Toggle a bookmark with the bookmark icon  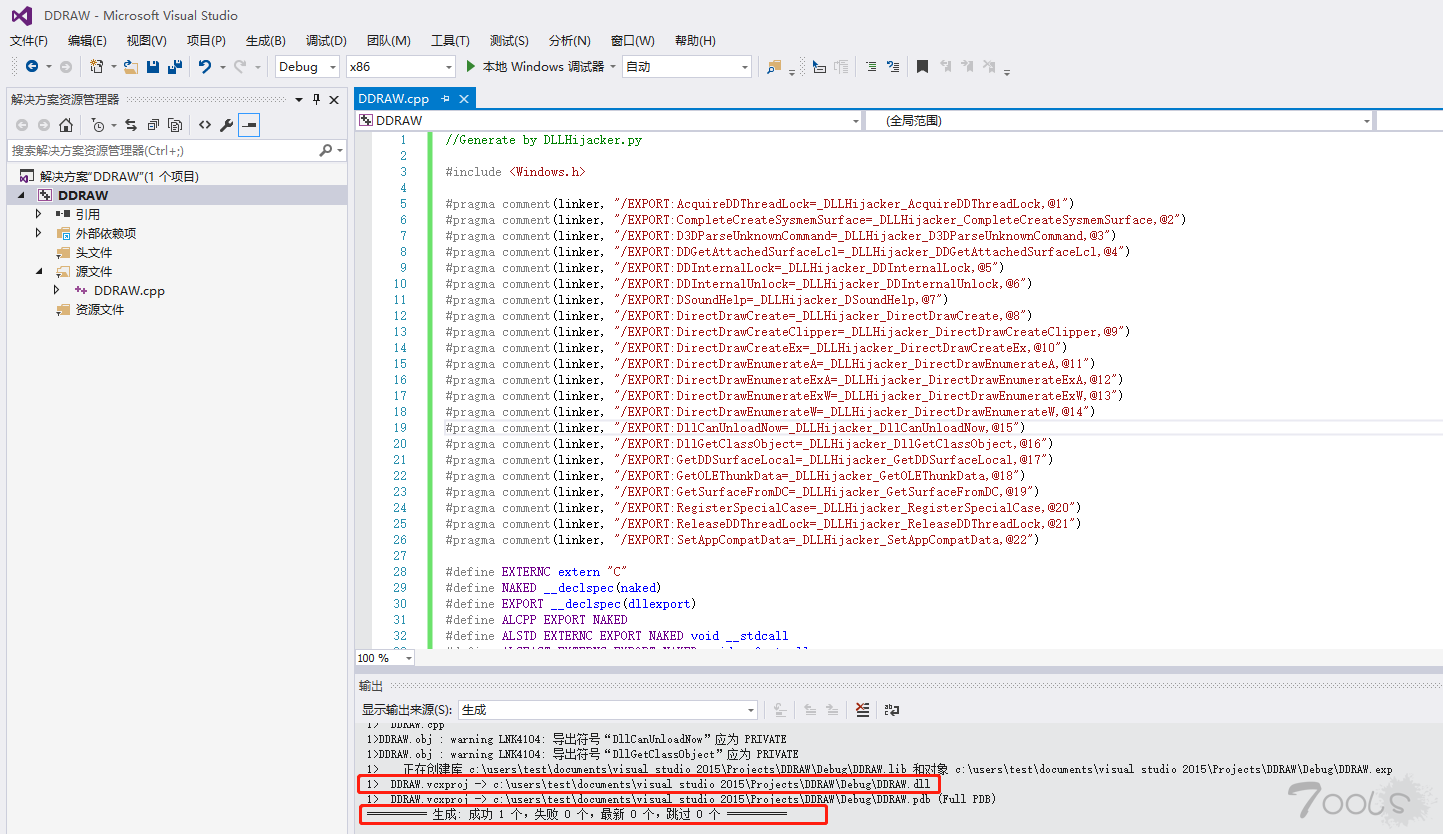pyautogui.click(x=922, y=67)
